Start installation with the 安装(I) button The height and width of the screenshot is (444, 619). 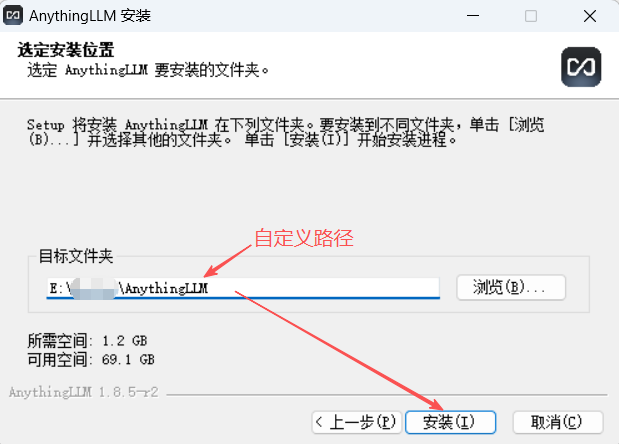click(450, 422)
